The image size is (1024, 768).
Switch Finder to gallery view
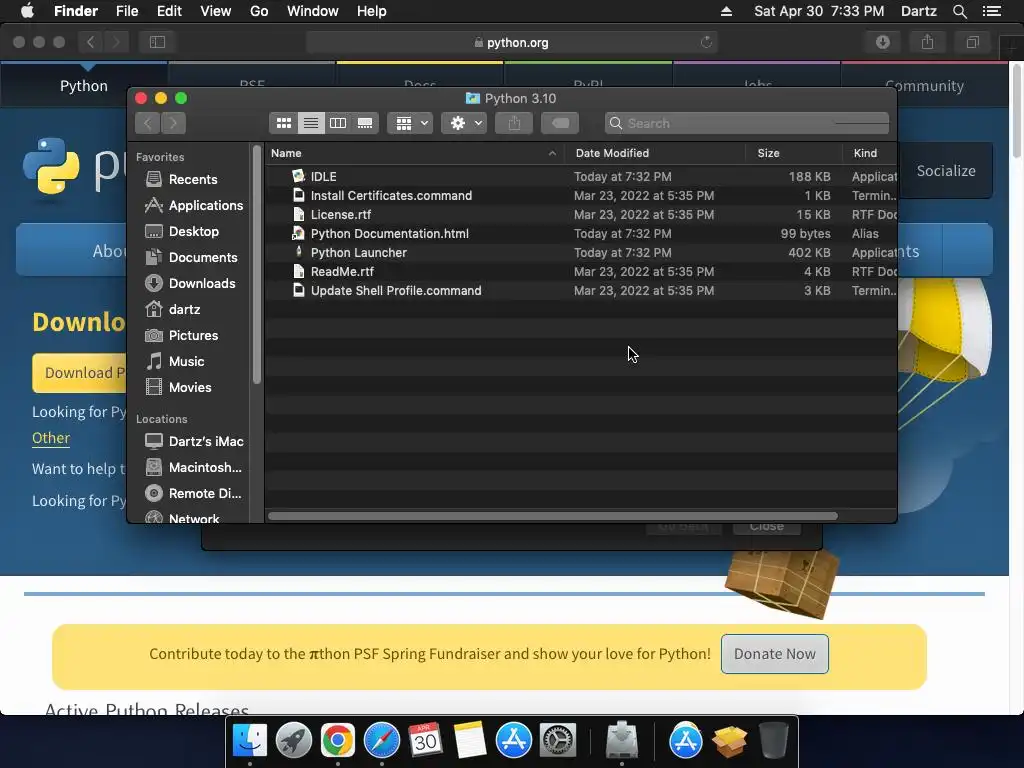tap(365, 123)
